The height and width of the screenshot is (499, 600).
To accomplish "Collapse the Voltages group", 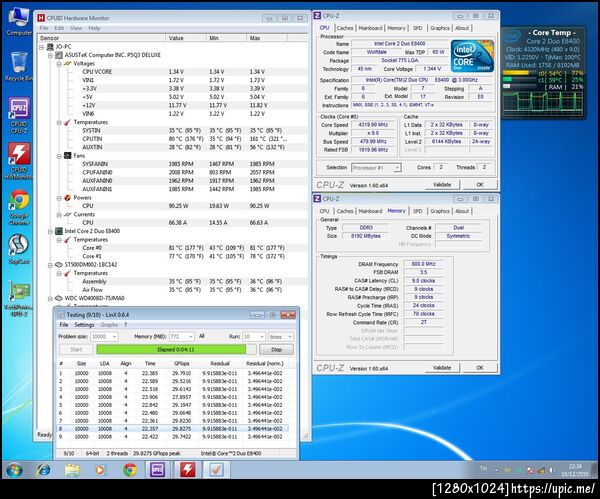I will coord(59,64).
